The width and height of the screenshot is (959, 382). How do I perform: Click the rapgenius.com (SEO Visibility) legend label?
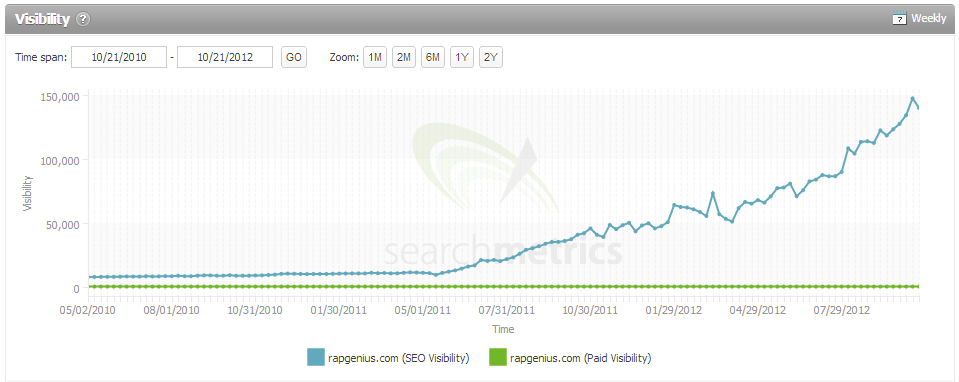398,358
